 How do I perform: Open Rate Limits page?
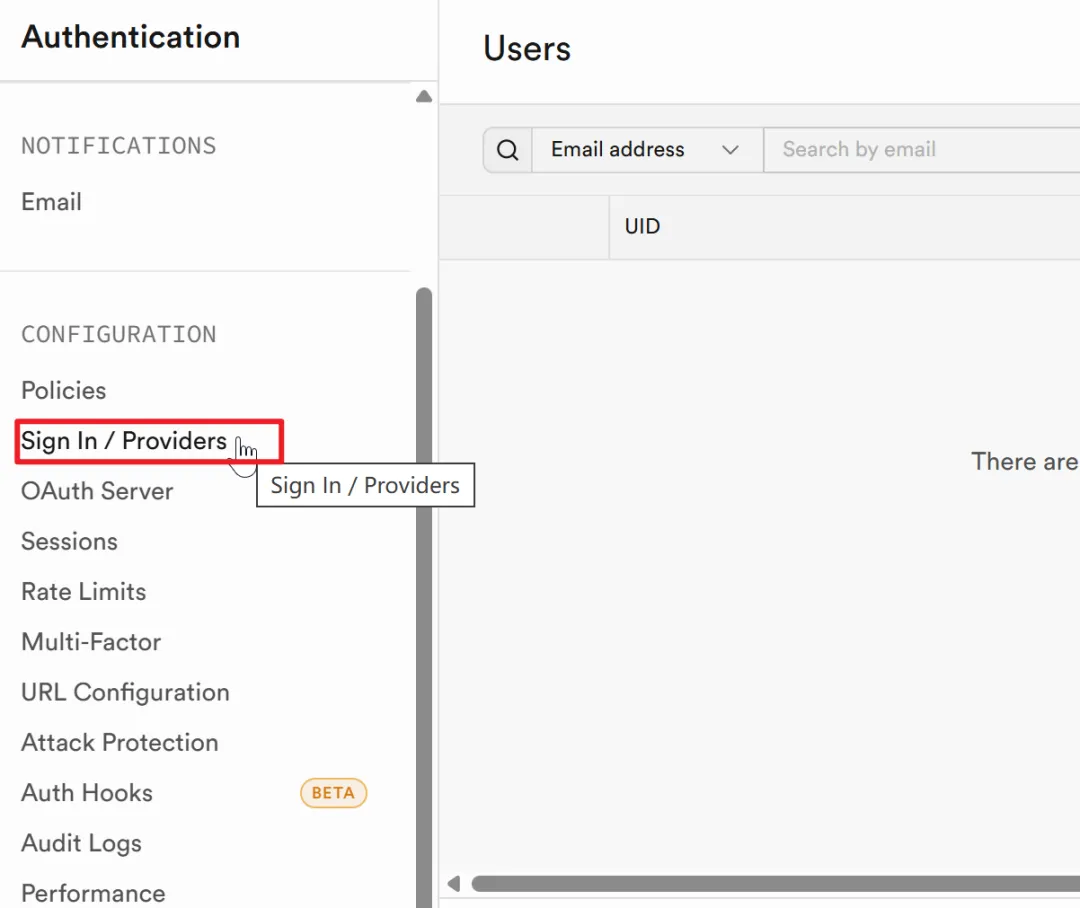(x=84, y=592)
